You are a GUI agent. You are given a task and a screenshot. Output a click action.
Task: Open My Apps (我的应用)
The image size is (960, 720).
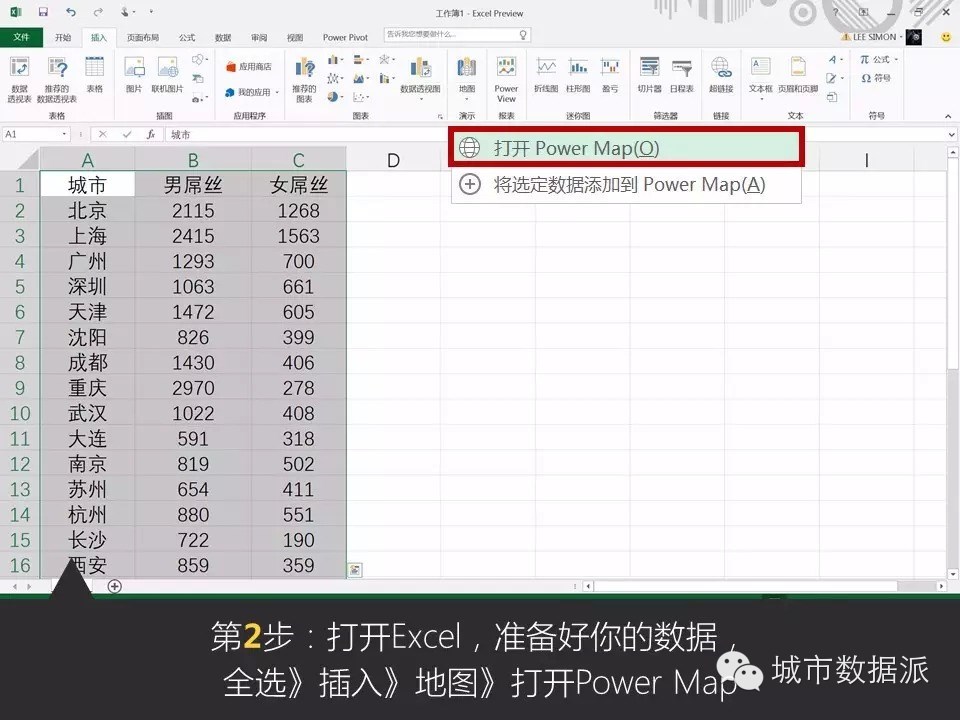[251, 92]
